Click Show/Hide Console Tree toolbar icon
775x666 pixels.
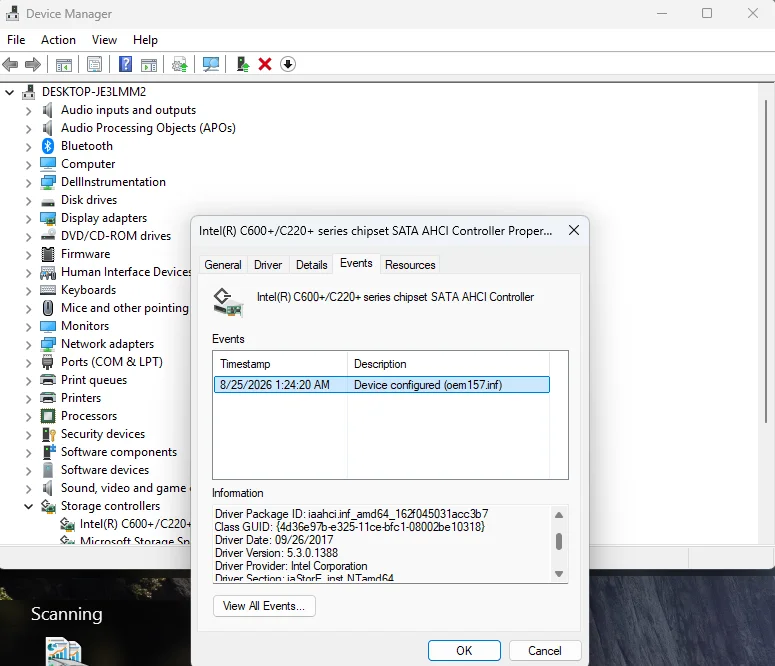coord(64,64)
